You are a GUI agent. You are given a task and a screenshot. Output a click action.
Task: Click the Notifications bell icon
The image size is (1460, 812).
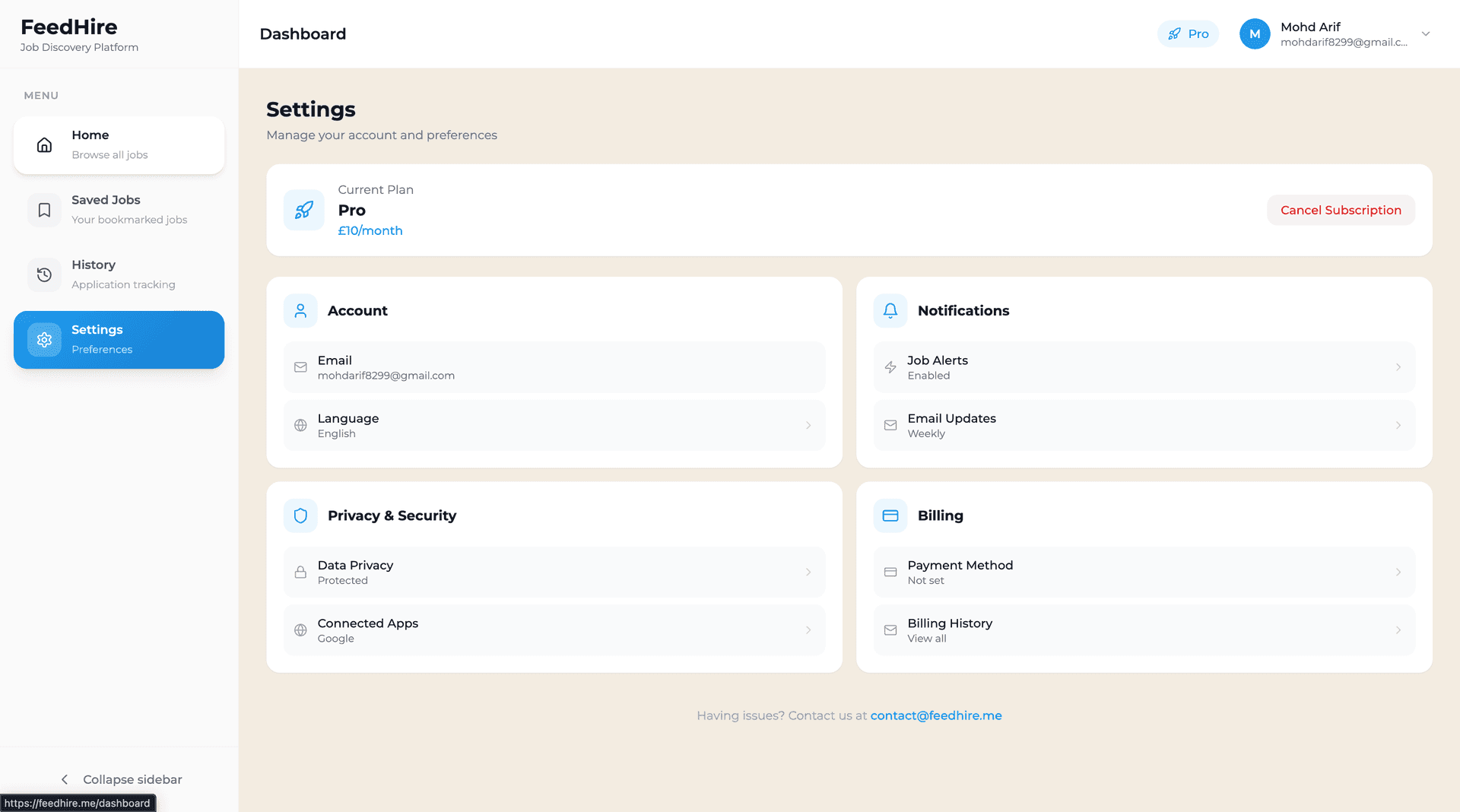coord(890,310)
